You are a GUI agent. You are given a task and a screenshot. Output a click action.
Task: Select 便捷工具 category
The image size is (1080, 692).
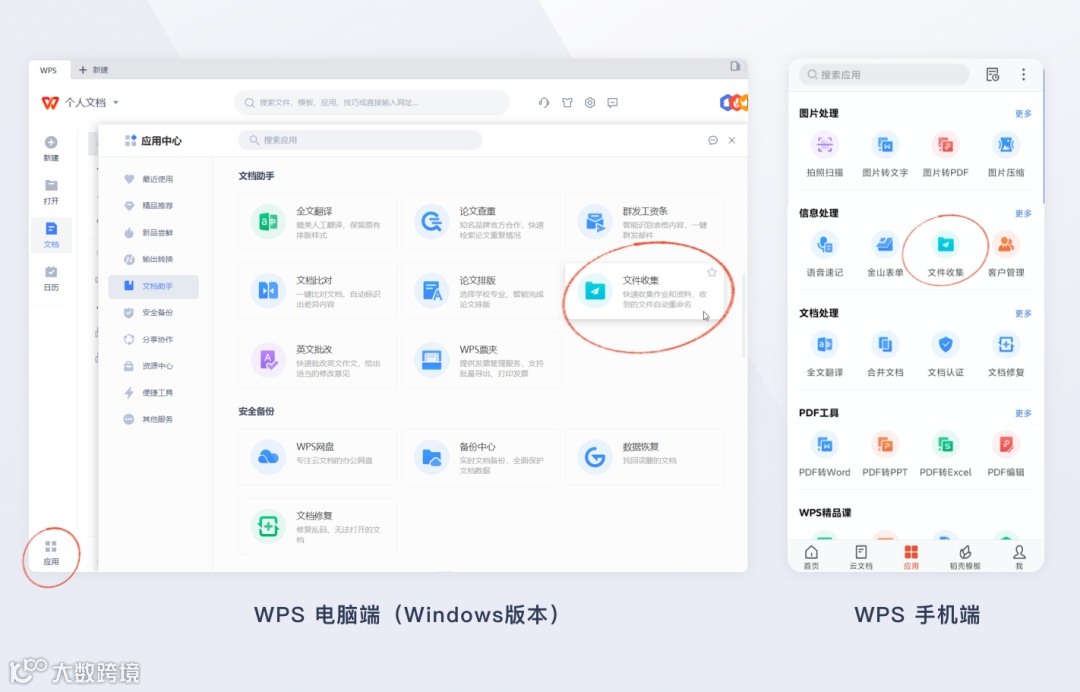point(153,393)
